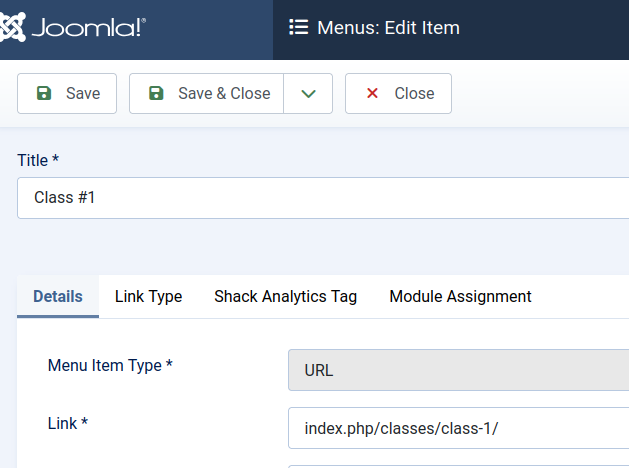Viewport: 629px width, 468px height.
Task: Click the Save button
Action: point(67,93)
